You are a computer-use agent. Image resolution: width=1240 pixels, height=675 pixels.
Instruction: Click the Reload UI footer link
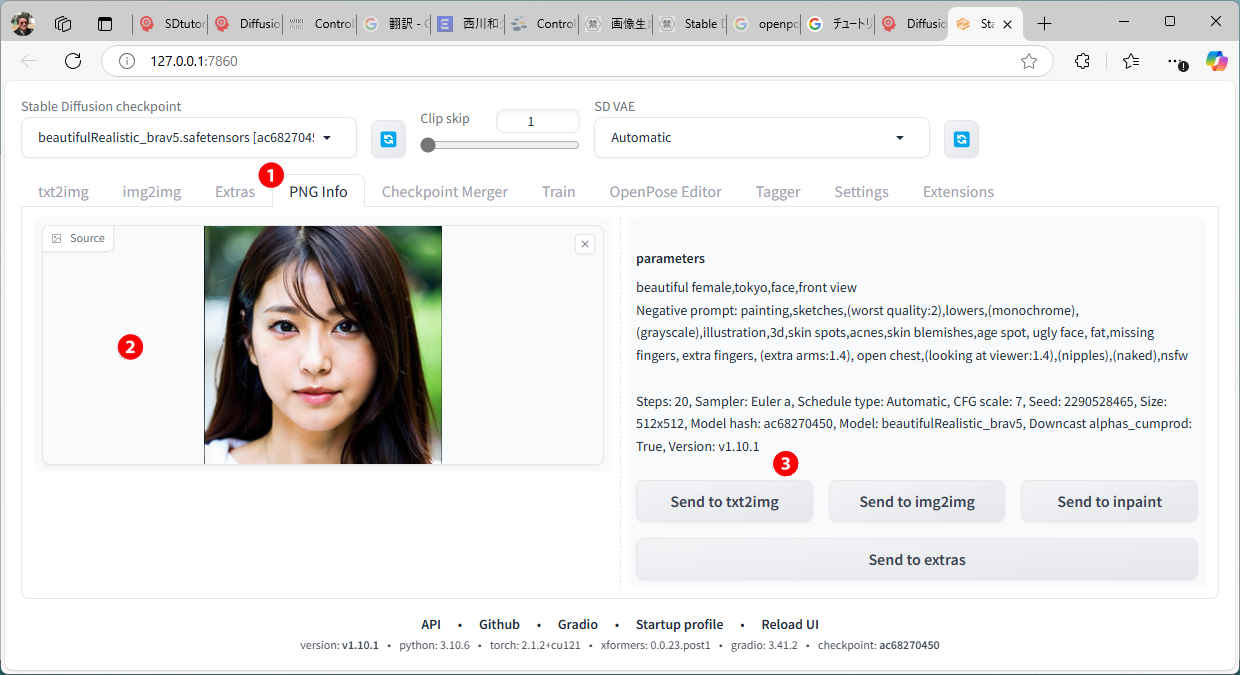790,624
